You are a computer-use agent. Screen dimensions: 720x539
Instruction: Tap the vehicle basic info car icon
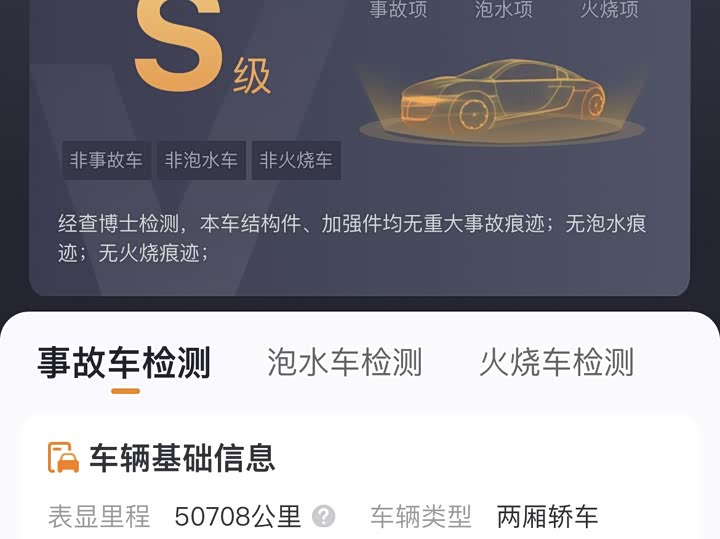(63, 457)
